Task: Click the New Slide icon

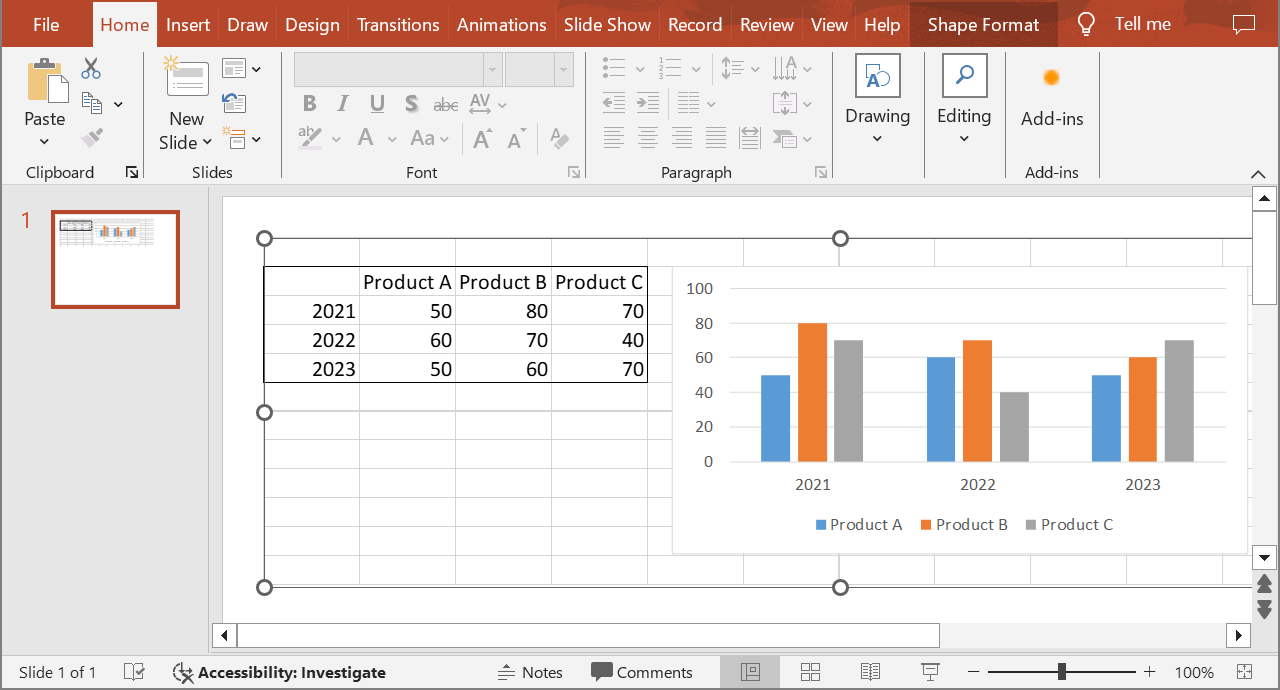Action: pyautogui.click(x=186, y=80)
